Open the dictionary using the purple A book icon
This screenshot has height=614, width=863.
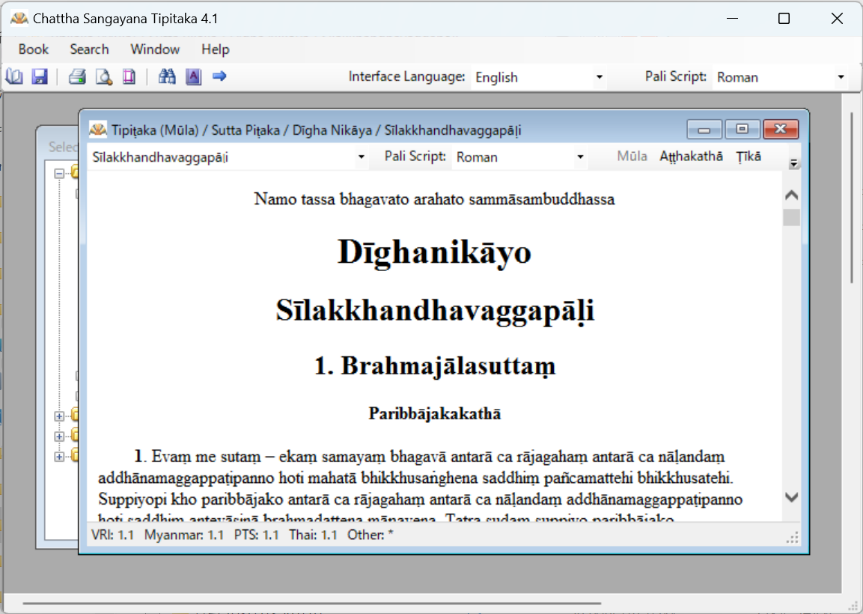193,76
